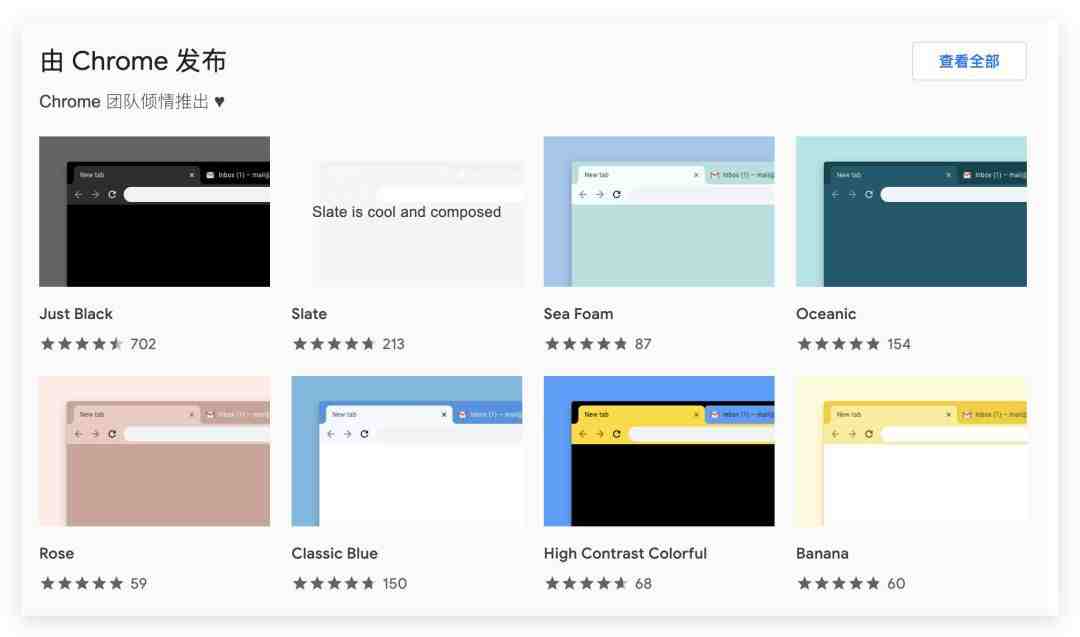Click the 查看全部 button

coord(969,61)
